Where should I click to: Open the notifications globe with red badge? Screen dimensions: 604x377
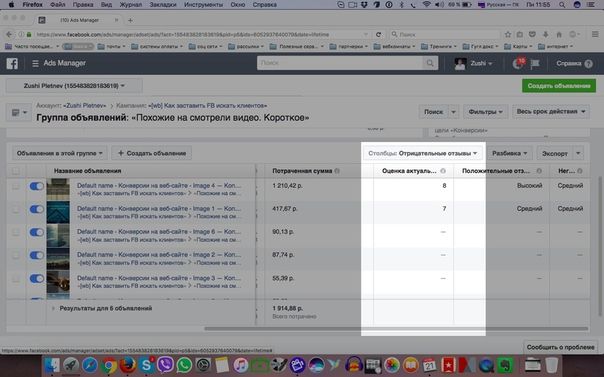click(518, 64)
